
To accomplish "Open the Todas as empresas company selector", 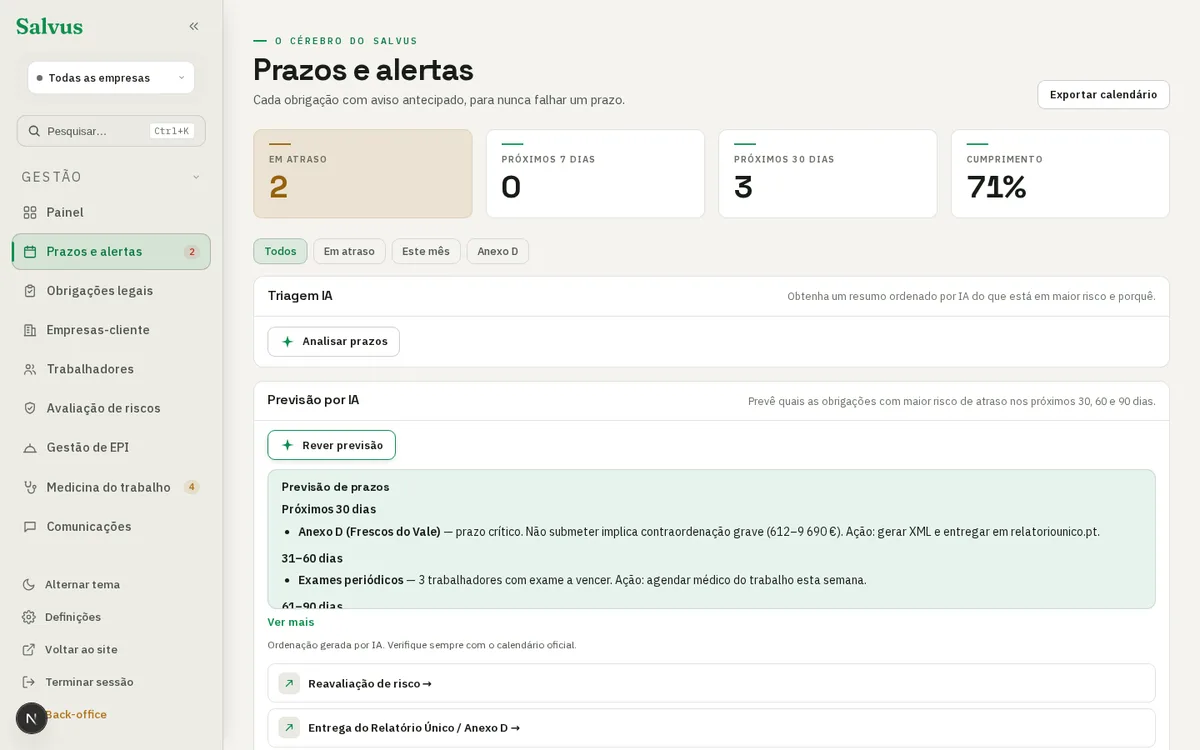I will 111,78.
